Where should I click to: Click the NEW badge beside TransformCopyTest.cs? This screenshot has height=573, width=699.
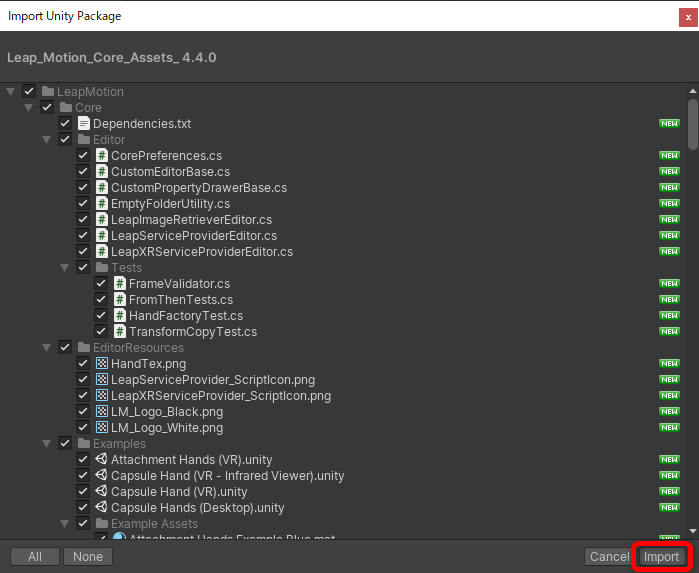tap(669, 331)
